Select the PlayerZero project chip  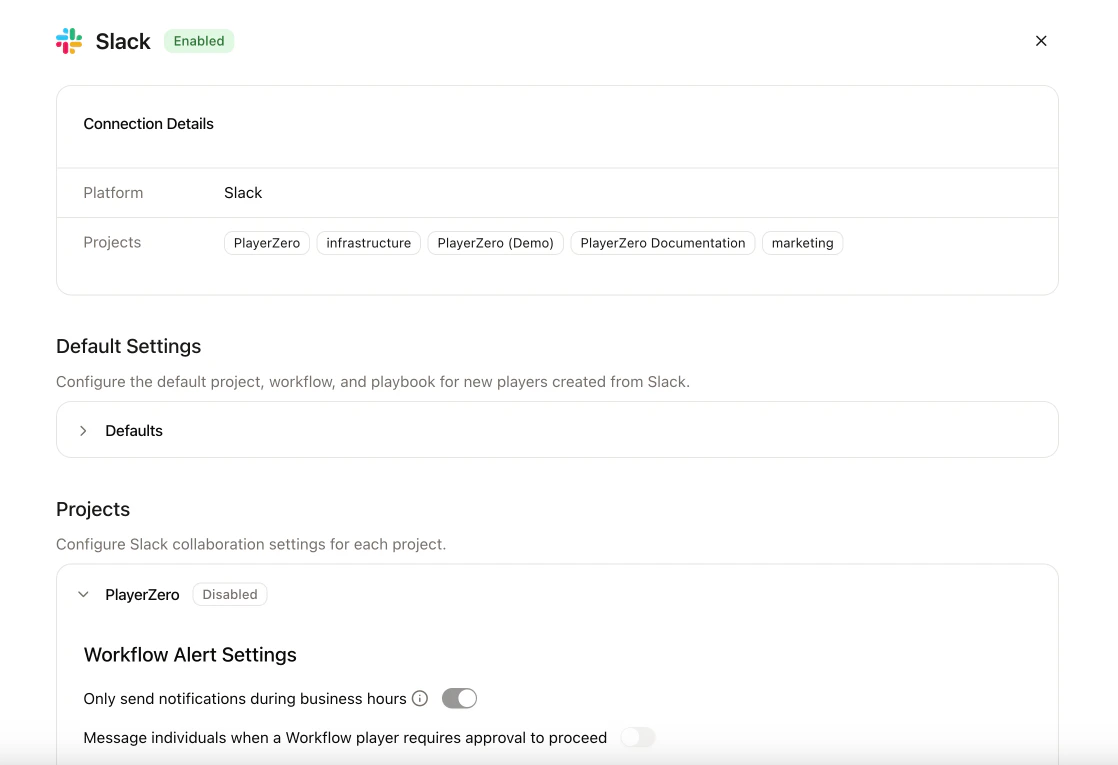266,242
